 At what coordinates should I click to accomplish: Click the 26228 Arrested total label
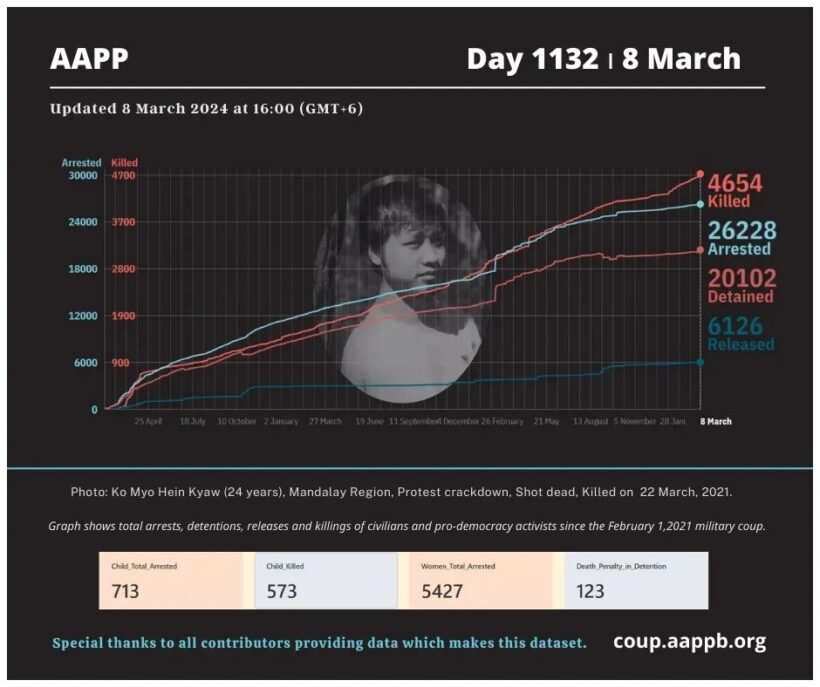pyautogui.click(x=741, y=239)
